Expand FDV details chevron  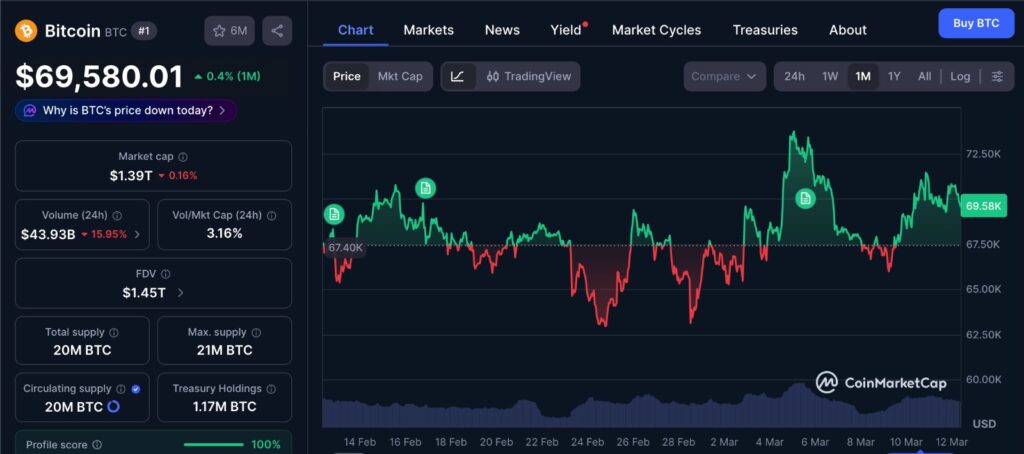tap(180, 293)
